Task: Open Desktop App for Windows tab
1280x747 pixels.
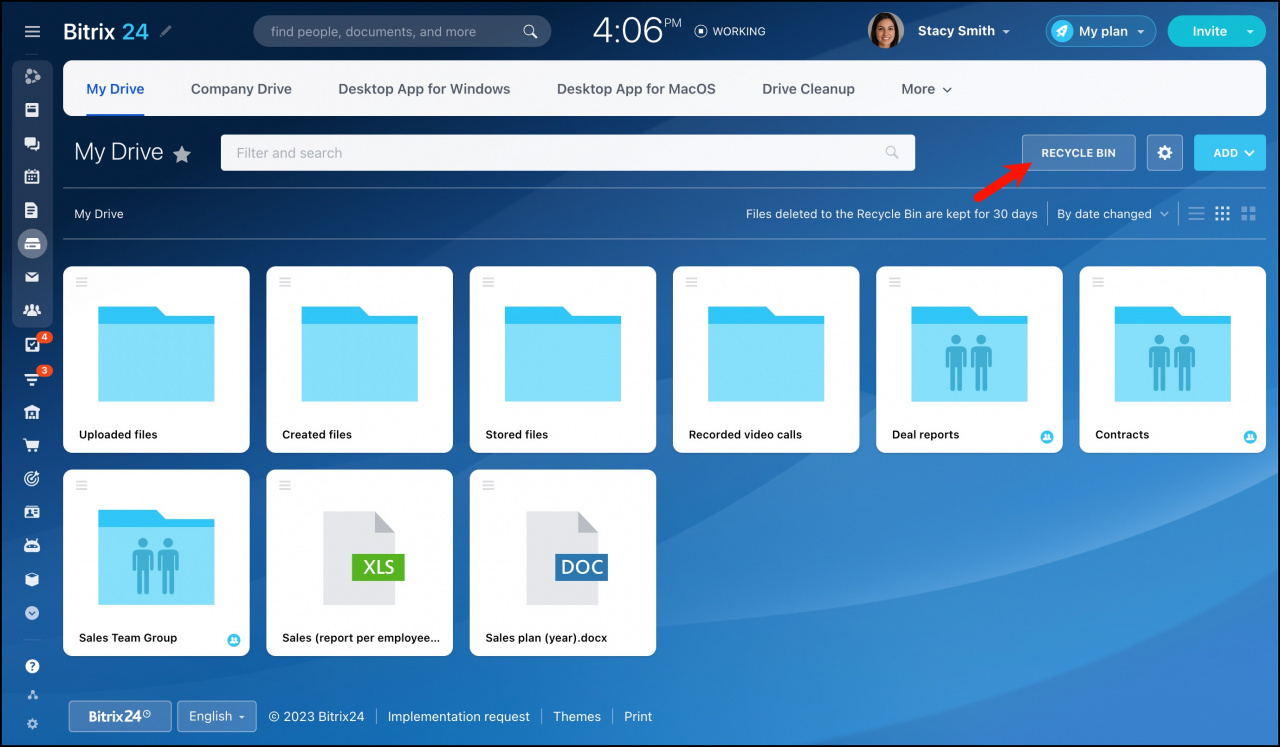Action: click(x=424, y=89)
